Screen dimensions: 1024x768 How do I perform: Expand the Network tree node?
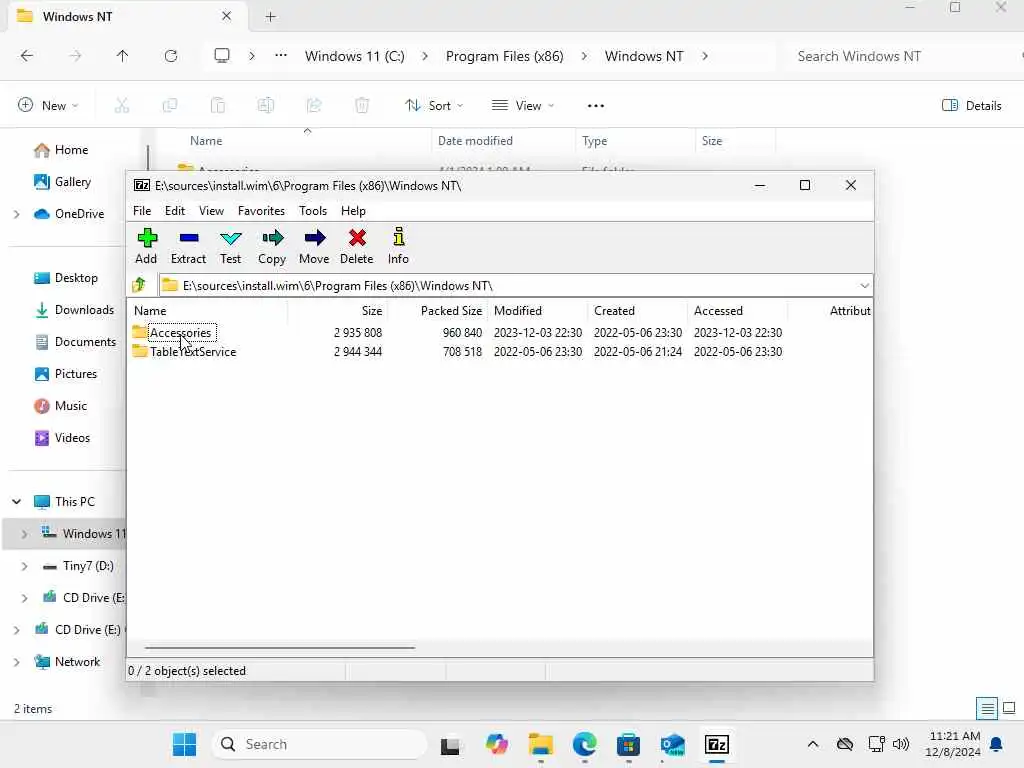pos(17,662)
